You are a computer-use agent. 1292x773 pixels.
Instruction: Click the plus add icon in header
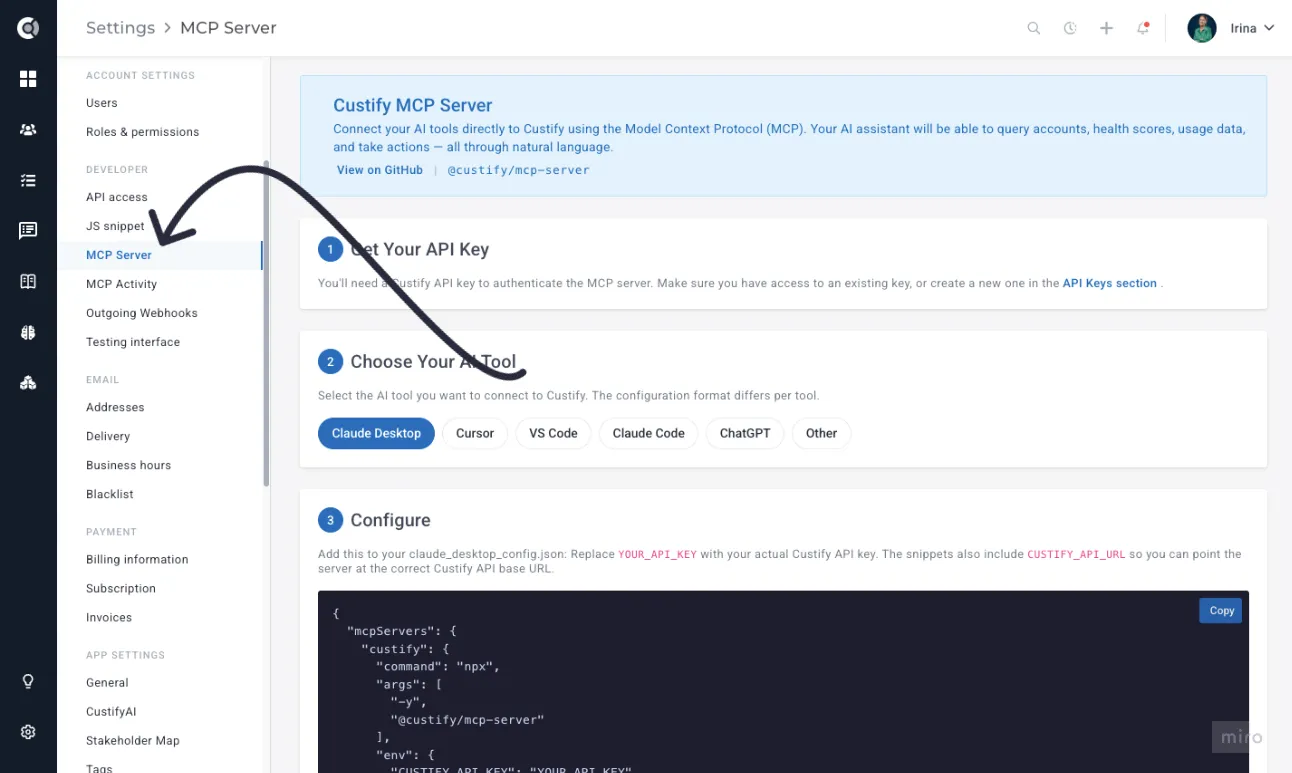click(1106, 28)
